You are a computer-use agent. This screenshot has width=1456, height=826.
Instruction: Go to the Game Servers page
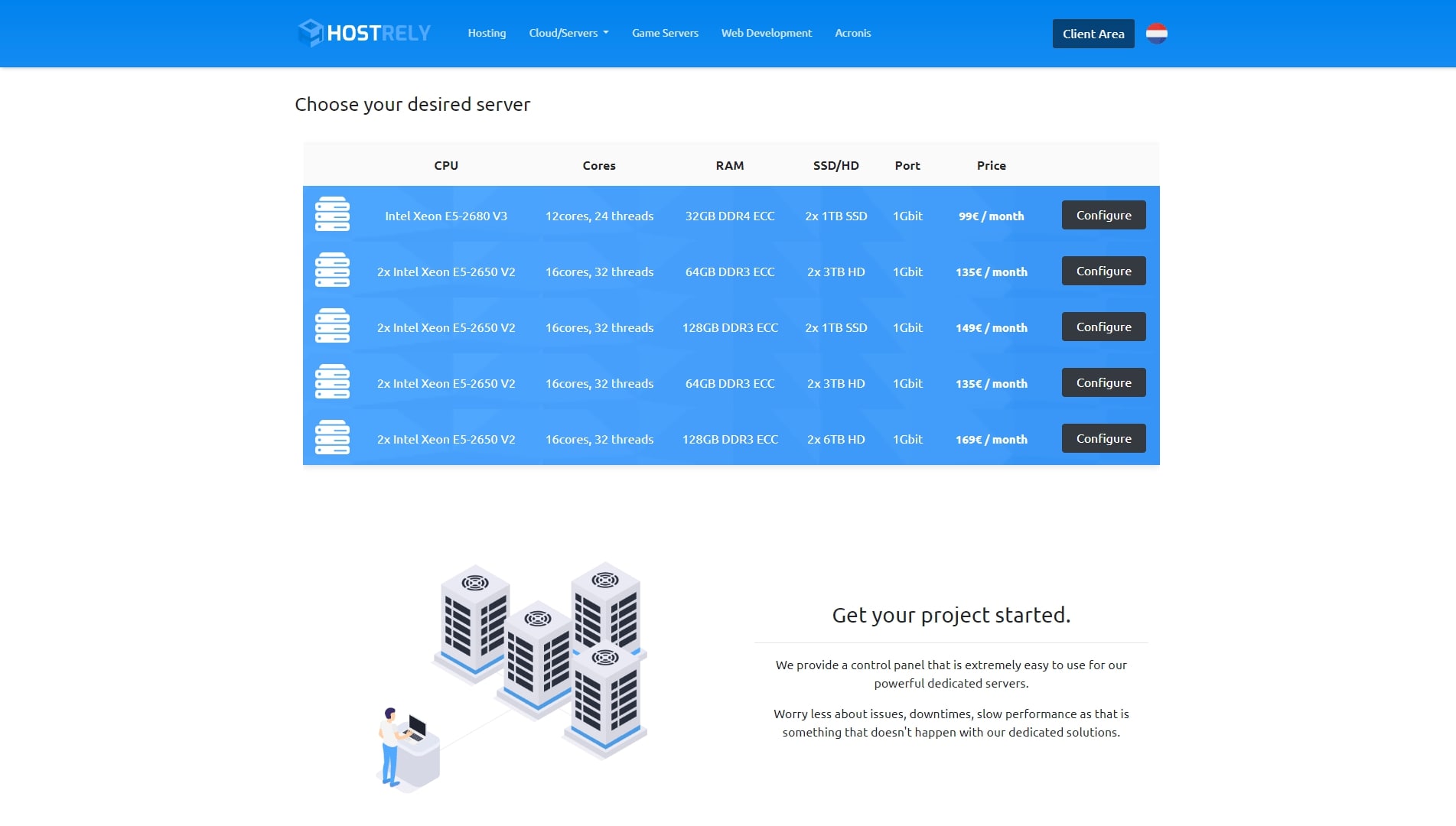(x=665, y=33)
